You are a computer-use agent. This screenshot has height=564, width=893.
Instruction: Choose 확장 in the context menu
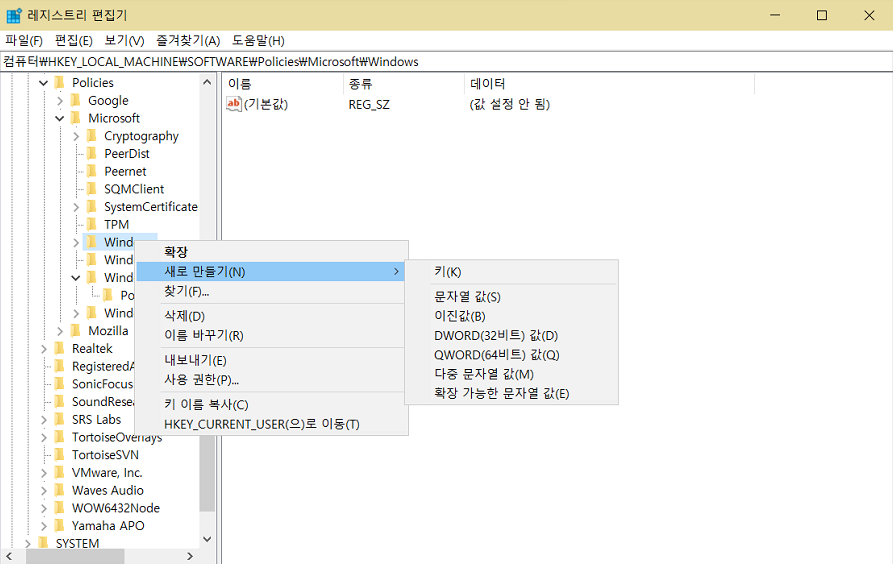click(272, 252)
